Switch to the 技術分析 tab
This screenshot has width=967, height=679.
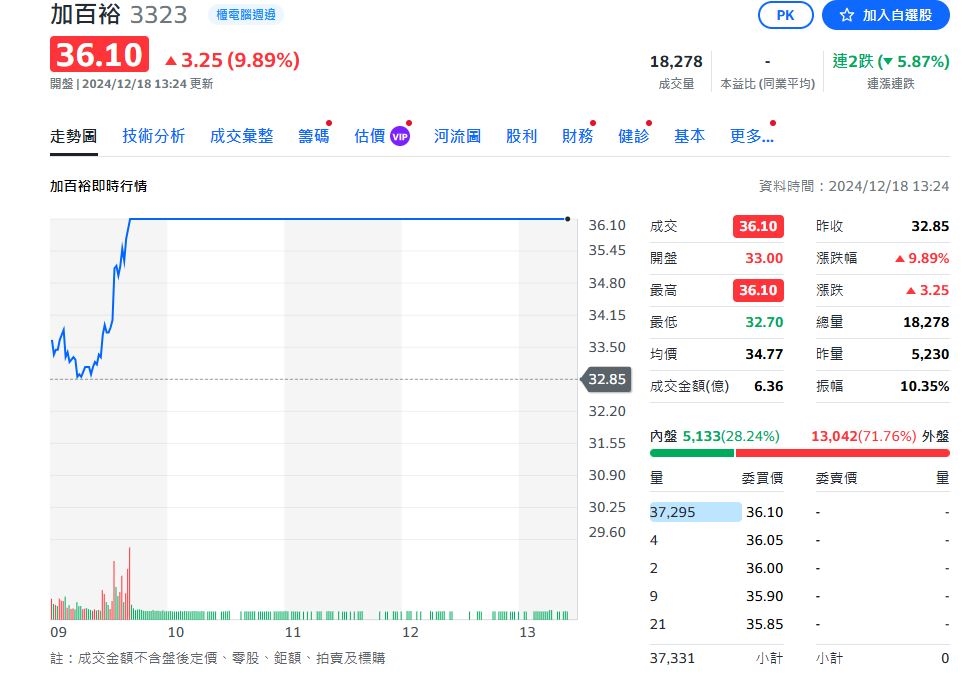click(153, 135)
